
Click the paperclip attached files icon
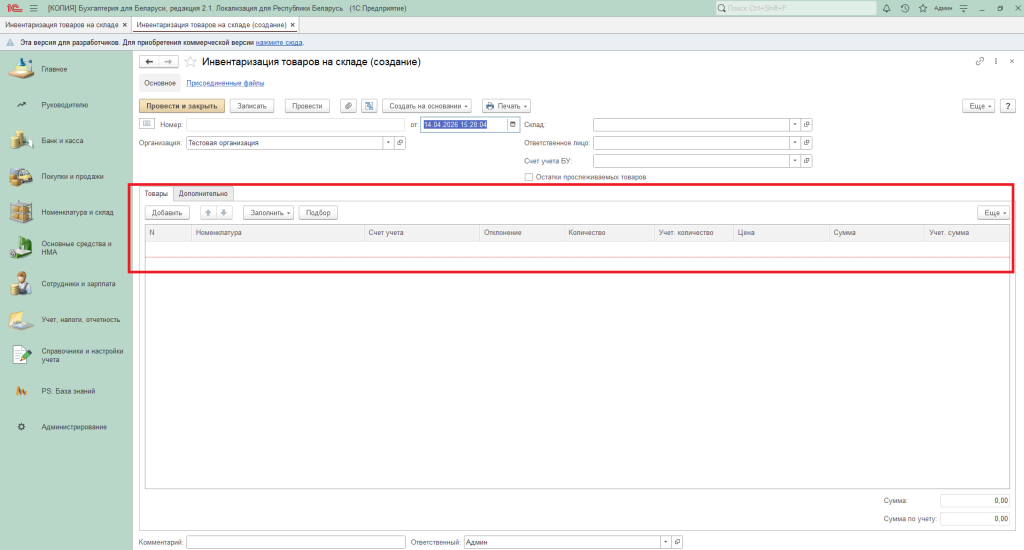click(348, 105)
